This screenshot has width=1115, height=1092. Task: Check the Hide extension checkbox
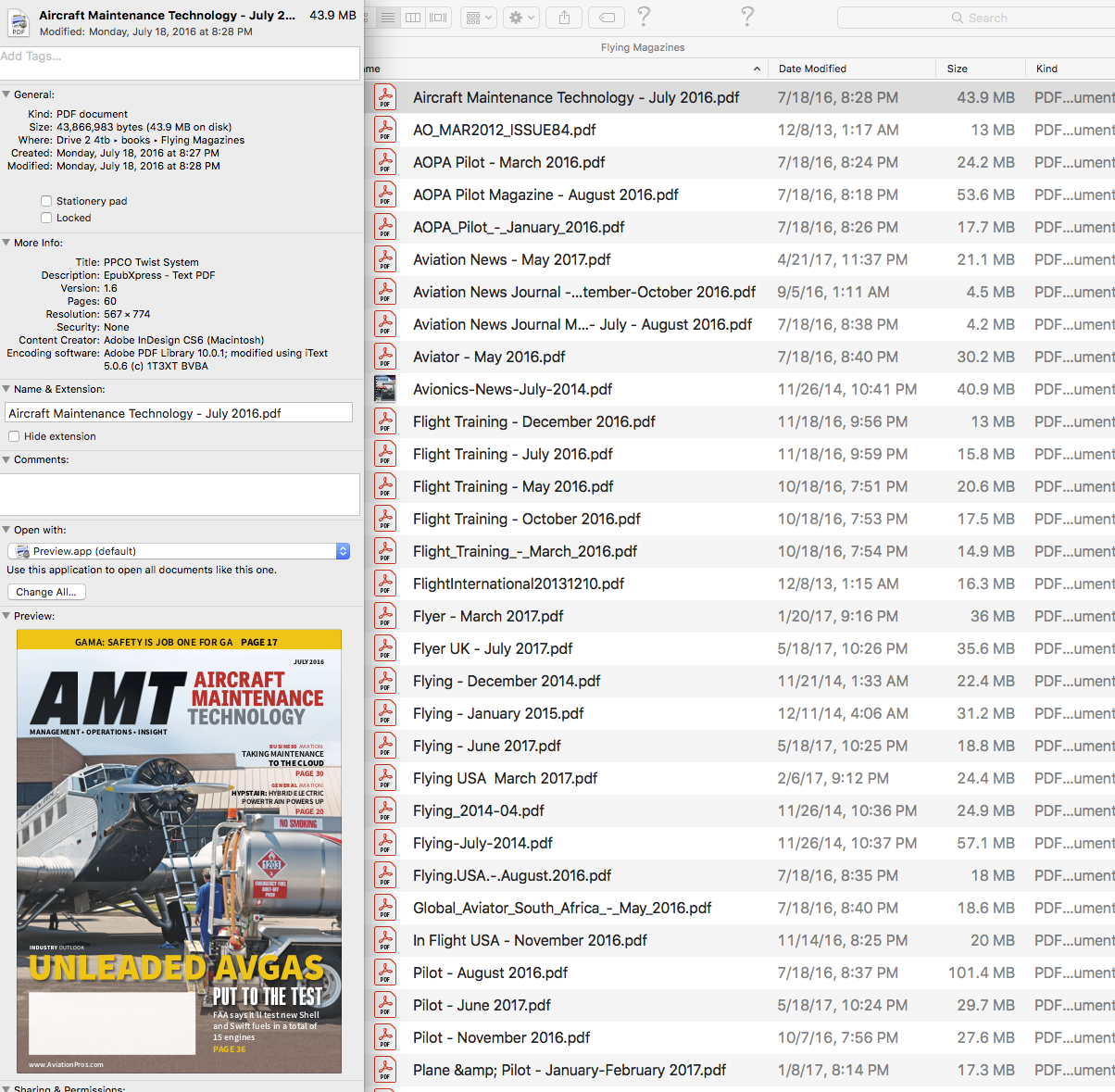[x=14, y=436]
